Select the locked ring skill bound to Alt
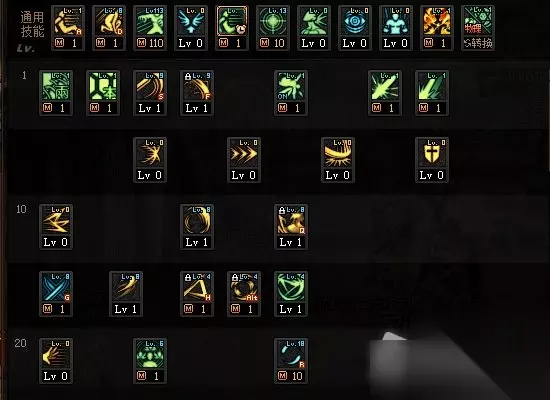 (244, 288)
